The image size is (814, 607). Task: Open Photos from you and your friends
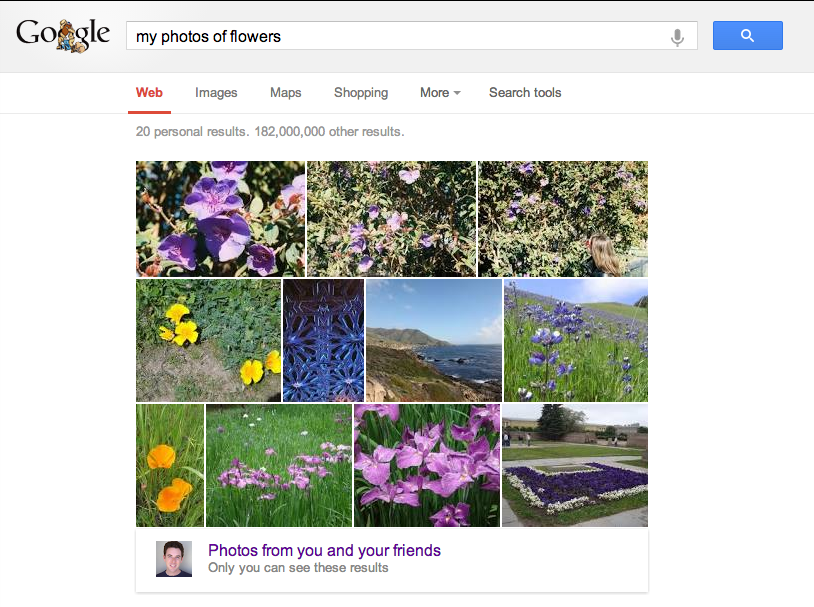pyautogui.click(x=324, y=550)
